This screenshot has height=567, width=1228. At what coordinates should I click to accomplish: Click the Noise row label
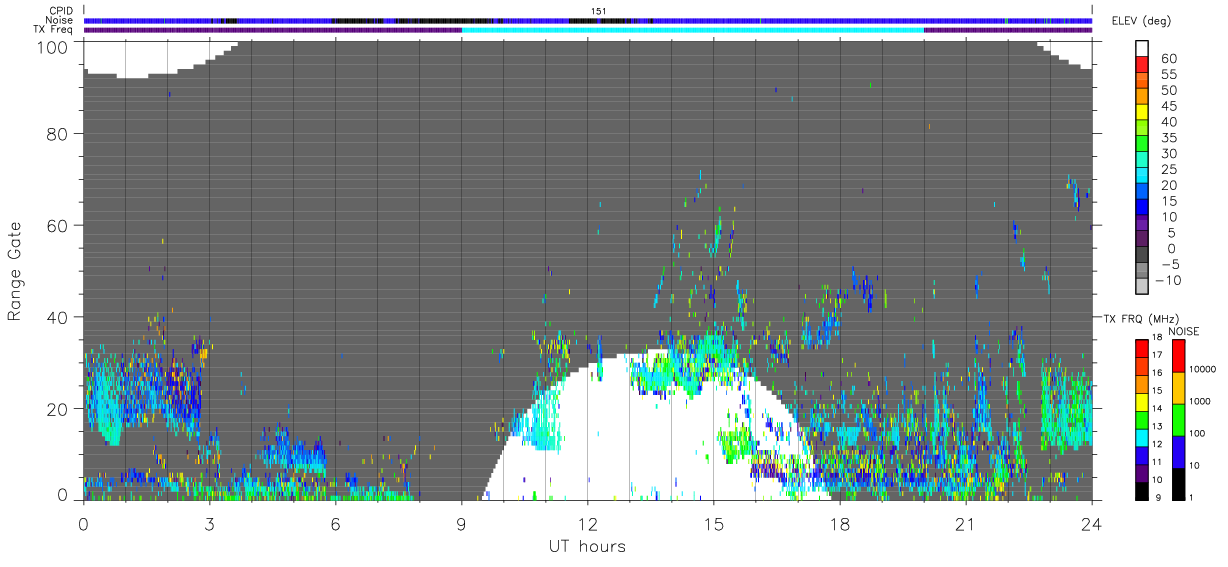coord(60,20)
